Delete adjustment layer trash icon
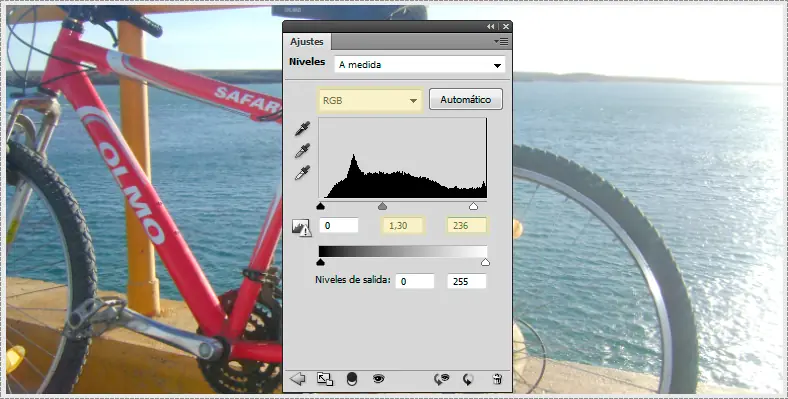The image size is (788, 399). [x=497, y=379]
